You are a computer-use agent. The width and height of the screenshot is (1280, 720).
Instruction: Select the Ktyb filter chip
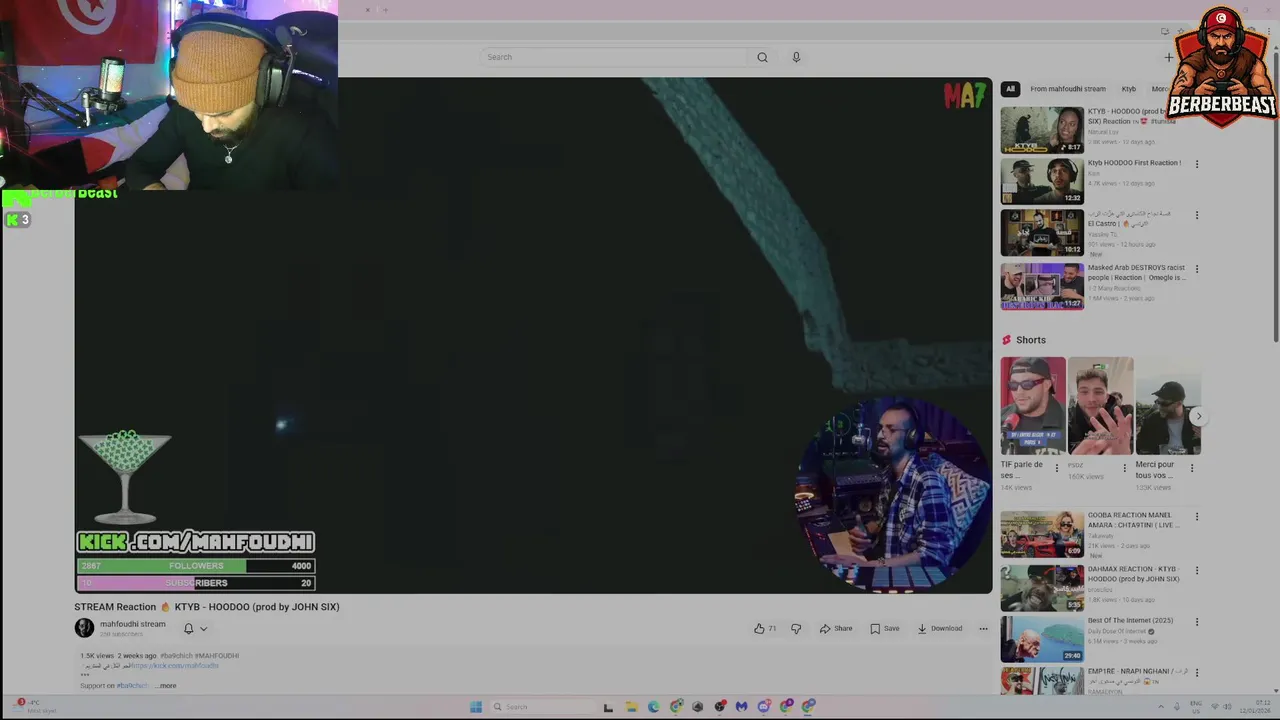[x=1128, y=89]
